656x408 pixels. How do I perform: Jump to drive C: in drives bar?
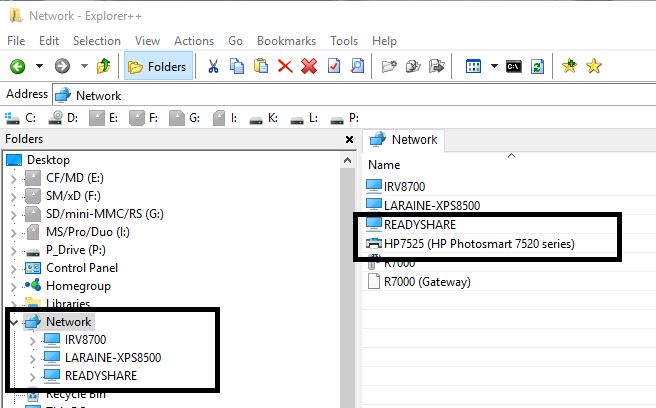click(21, 118)
